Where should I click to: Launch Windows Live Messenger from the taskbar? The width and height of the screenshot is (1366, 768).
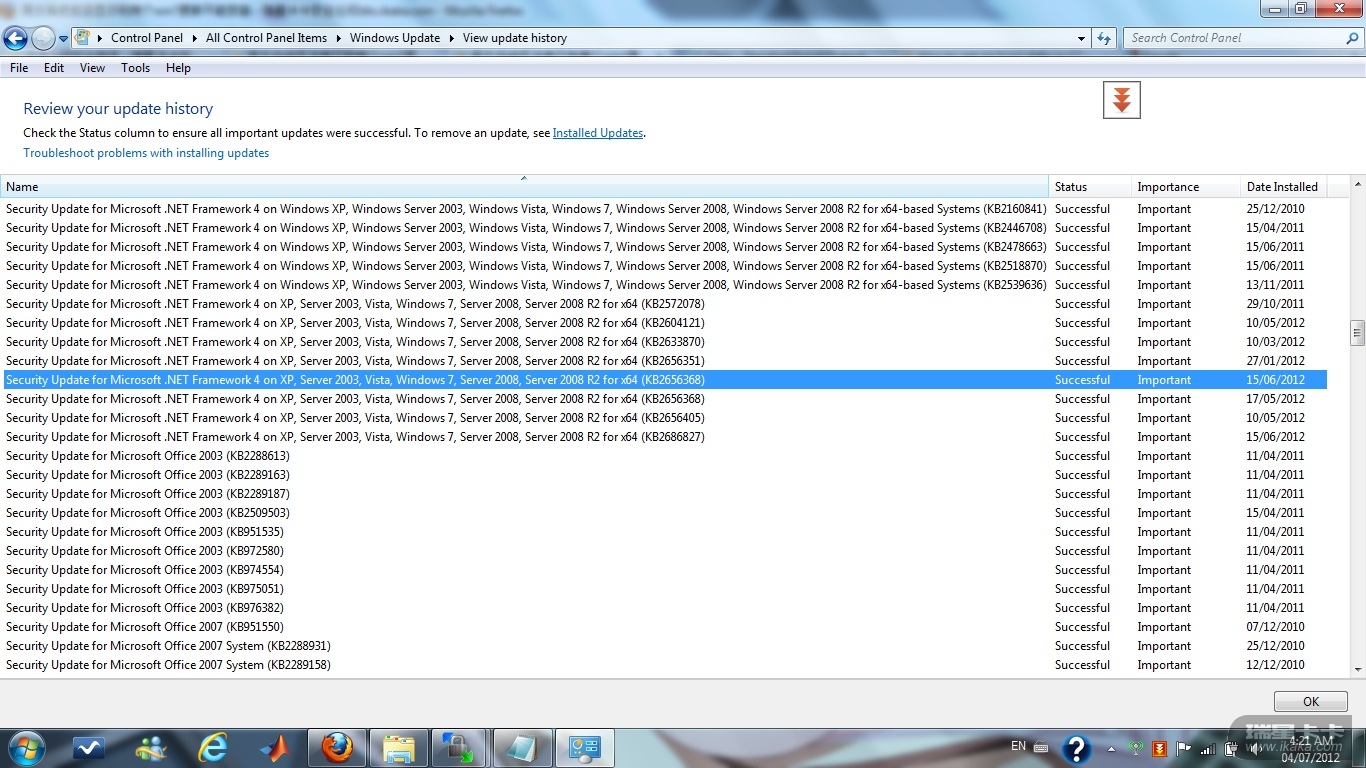click(x=151, y=748)
